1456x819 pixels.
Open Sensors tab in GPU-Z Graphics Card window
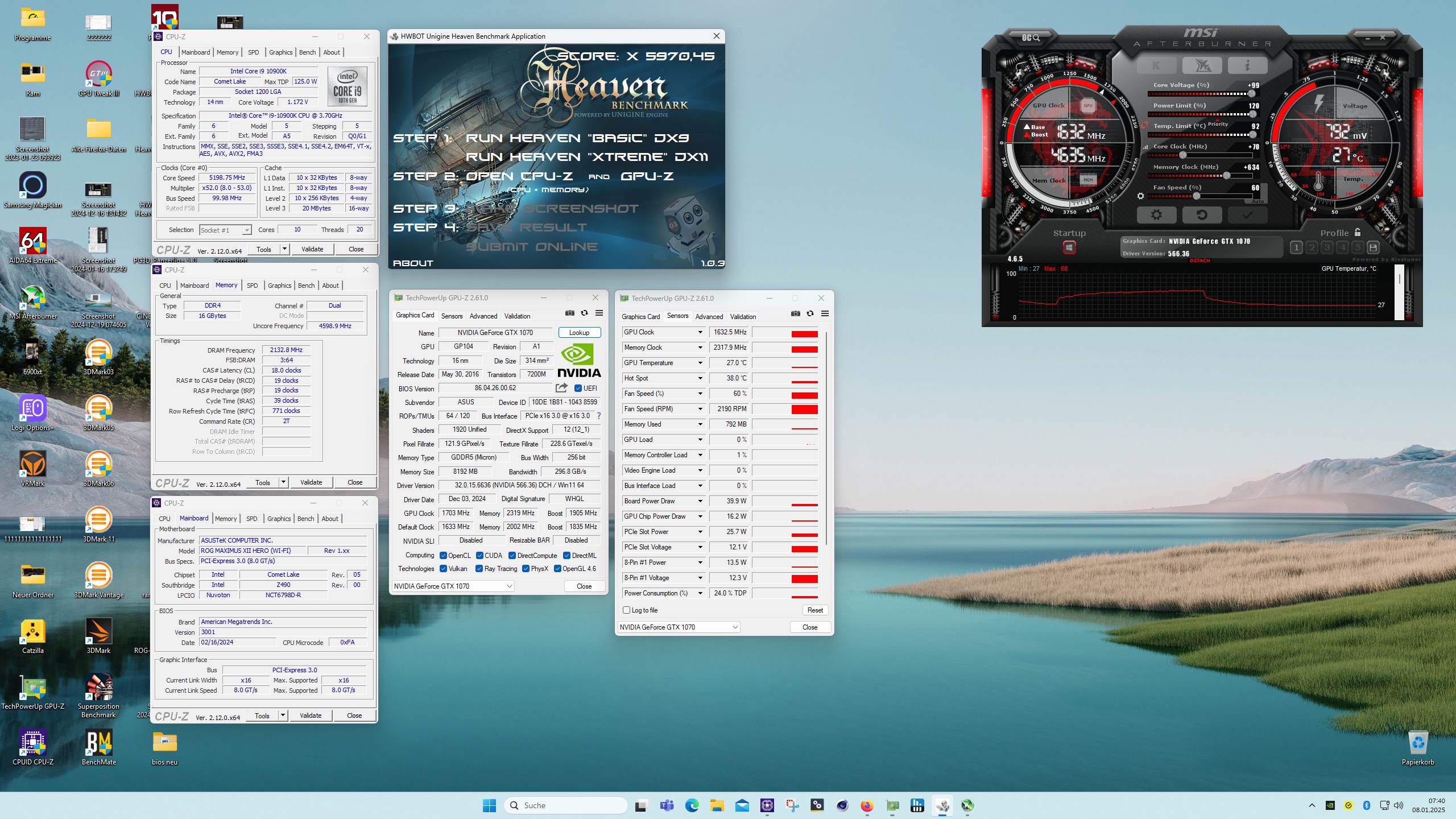(452, 316)
